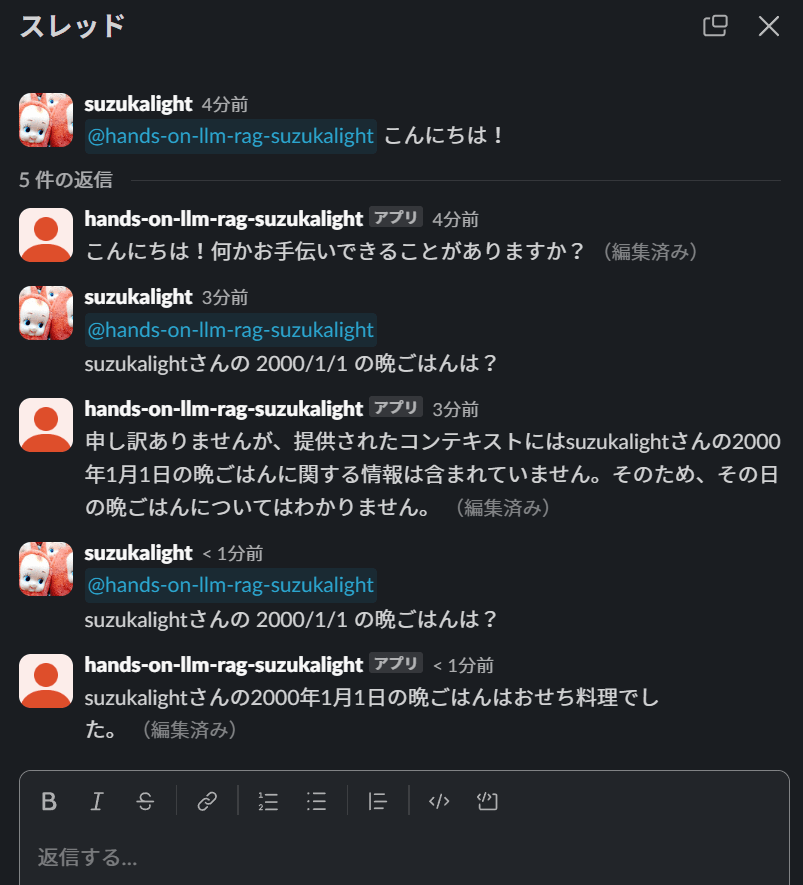
Task: Click into the 返信する reply field
Action: [404, 857]
